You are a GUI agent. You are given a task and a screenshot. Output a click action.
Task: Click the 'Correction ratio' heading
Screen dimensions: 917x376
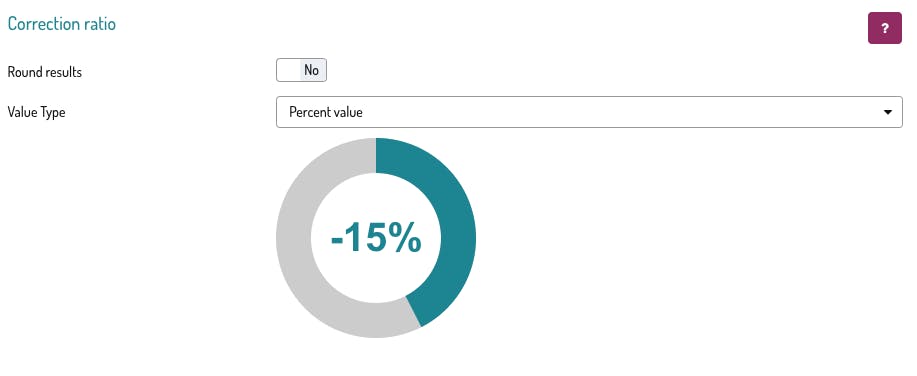tap(61, 24)
